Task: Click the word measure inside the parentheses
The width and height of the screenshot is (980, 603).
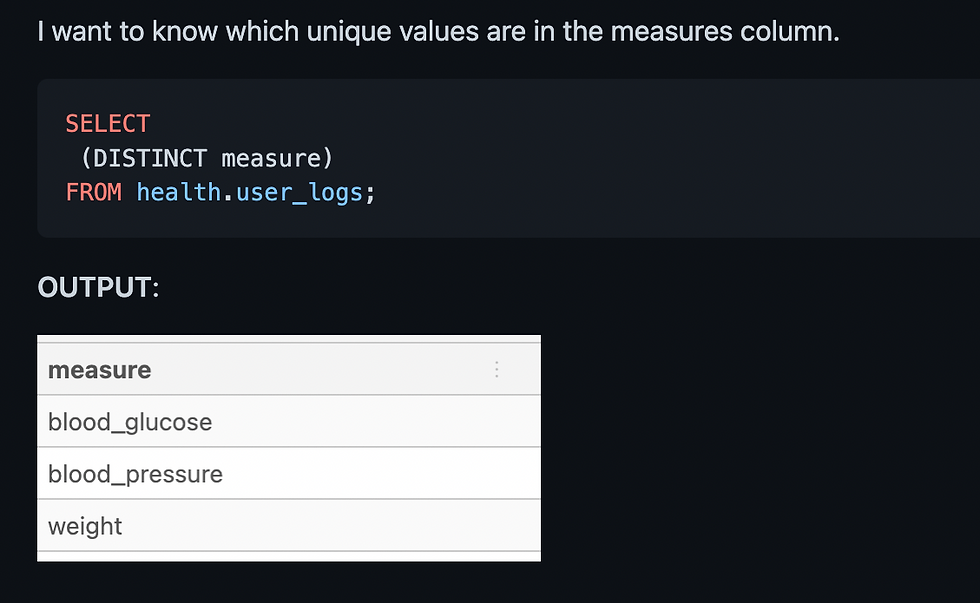Action: coord(271,158)
